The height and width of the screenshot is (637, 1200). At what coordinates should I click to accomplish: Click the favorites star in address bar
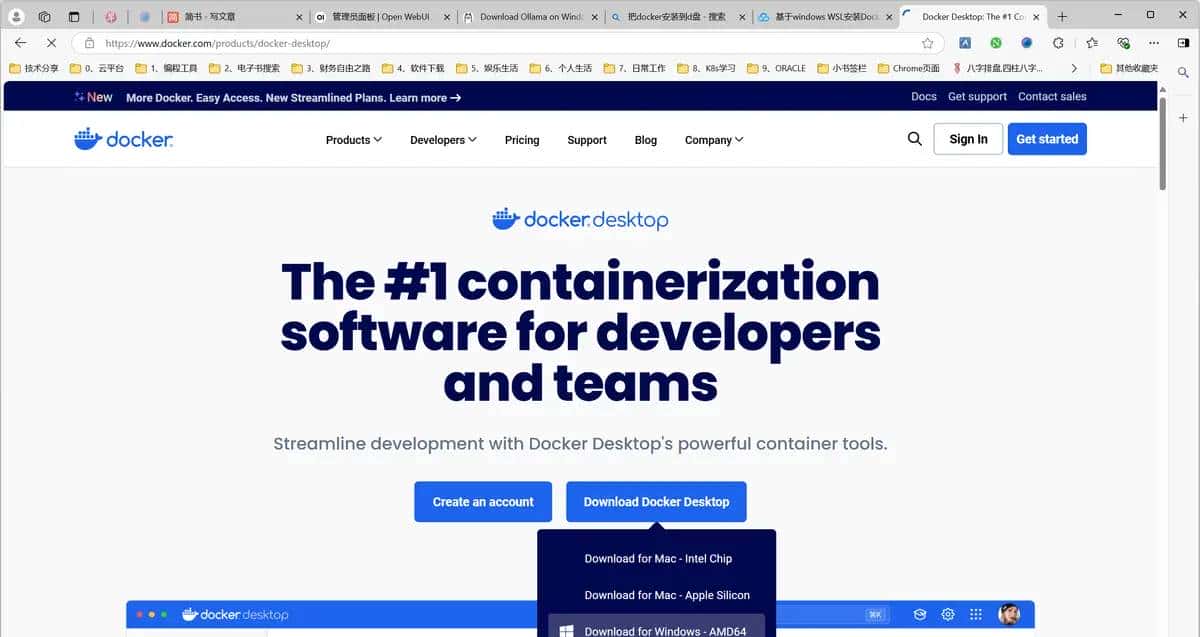click(927, 43)
